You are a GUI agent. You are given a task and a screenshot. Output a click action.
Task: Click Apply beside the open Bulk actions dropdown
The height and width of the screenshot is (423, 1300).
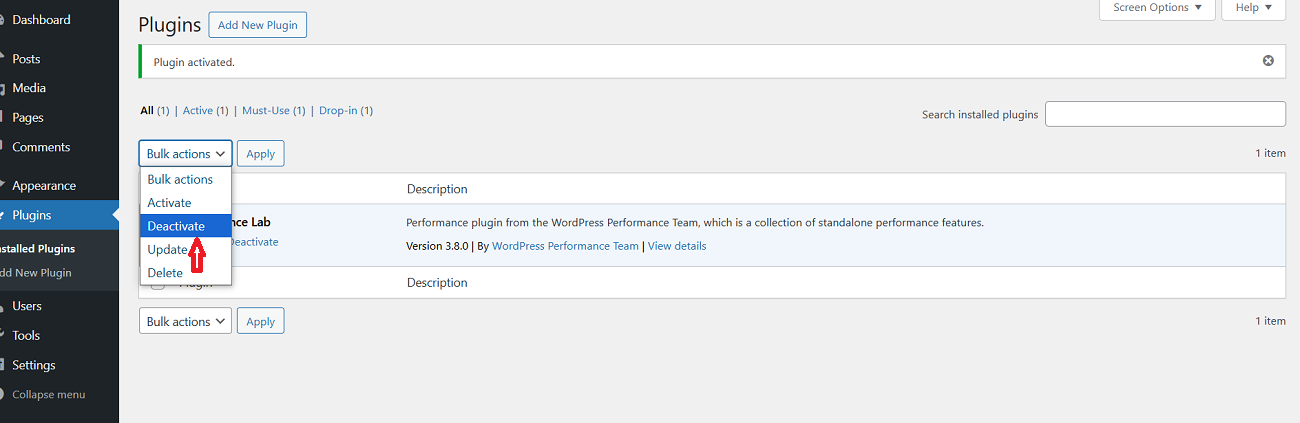click(261, 153)
